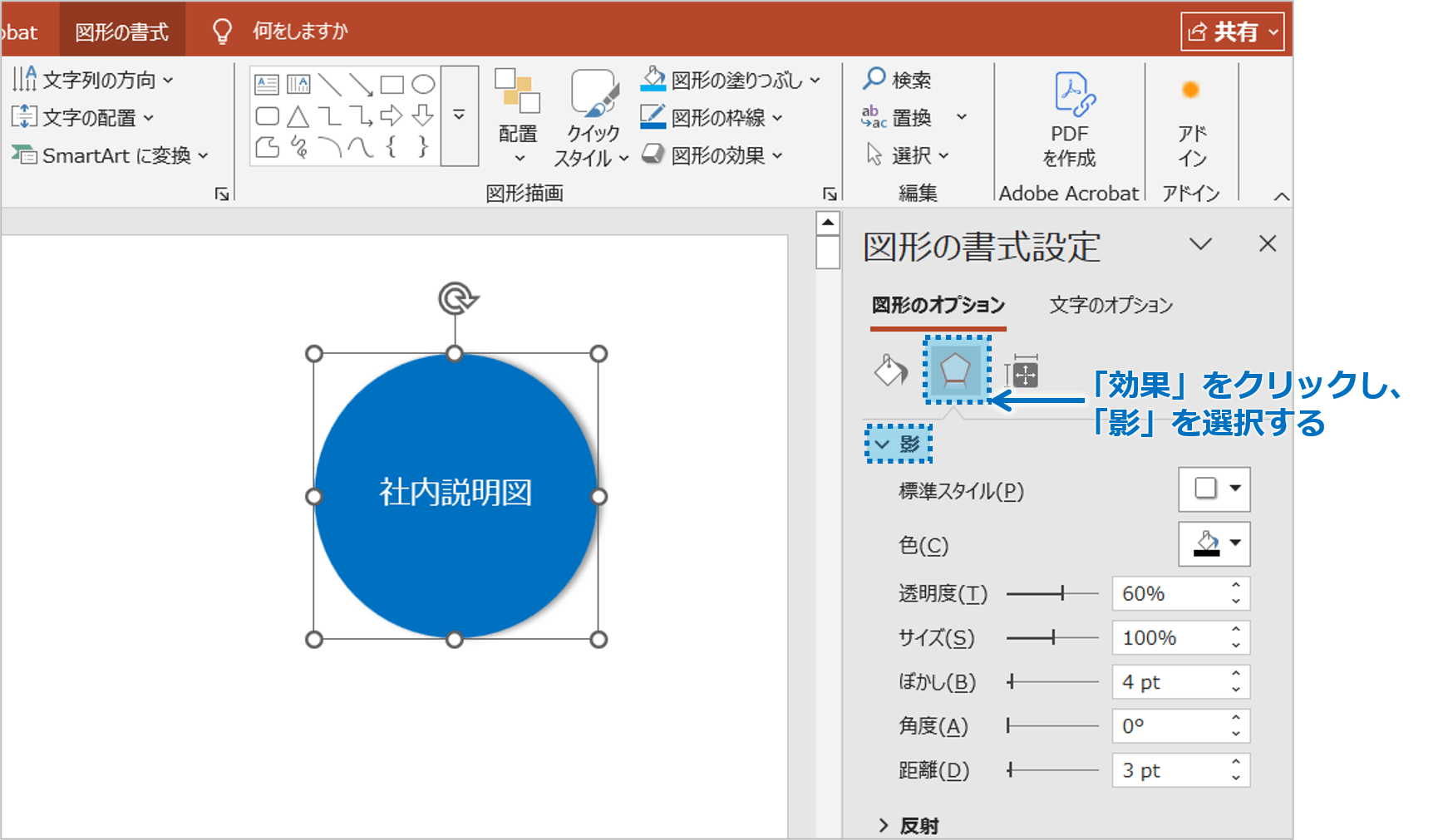Screen dimensions: 1443x840
Task: Click the サイズ size slider
Action: [x=1052, y=637]
